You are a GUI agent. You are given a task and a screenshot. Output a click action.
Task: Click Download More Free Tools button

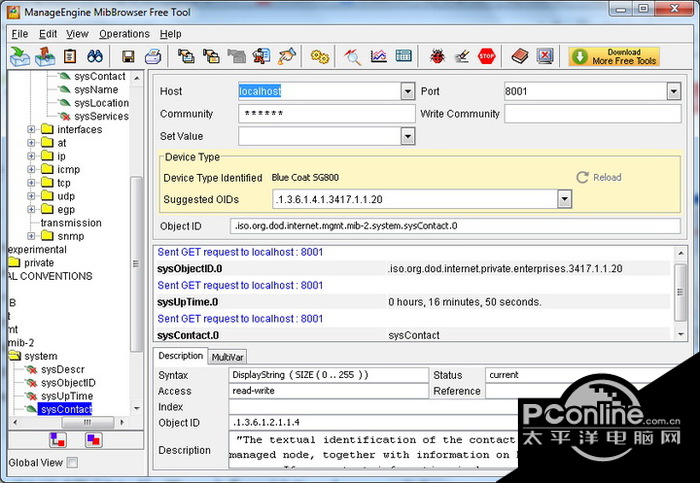tap(614, 56)
